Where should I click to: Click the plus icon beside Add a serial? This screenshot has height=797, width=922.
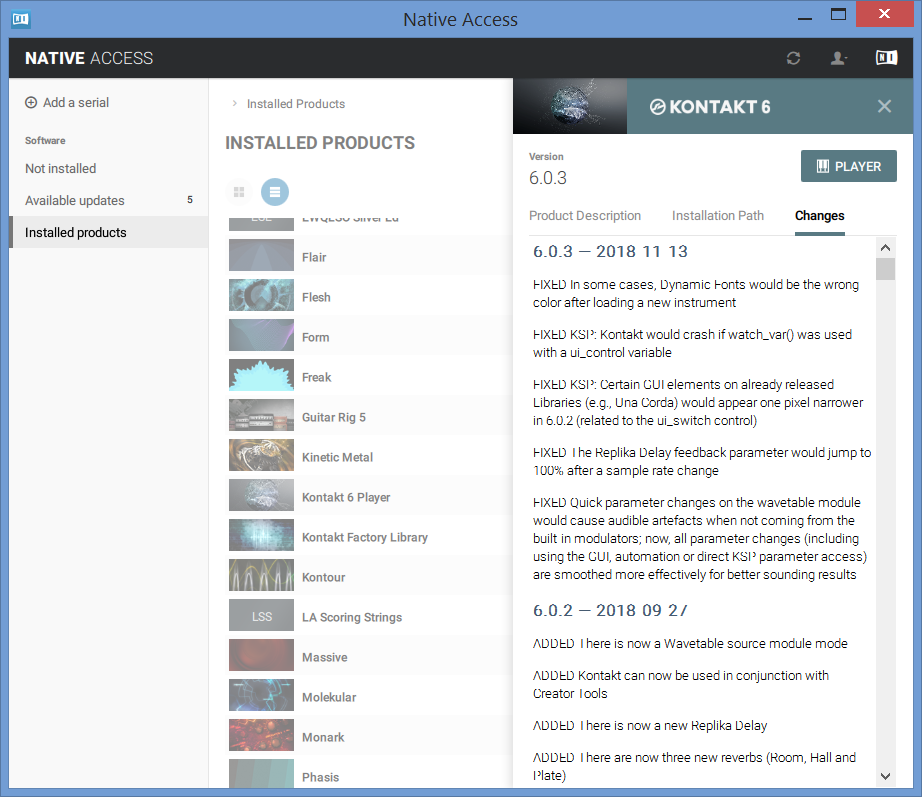click(x=31, y=102)
